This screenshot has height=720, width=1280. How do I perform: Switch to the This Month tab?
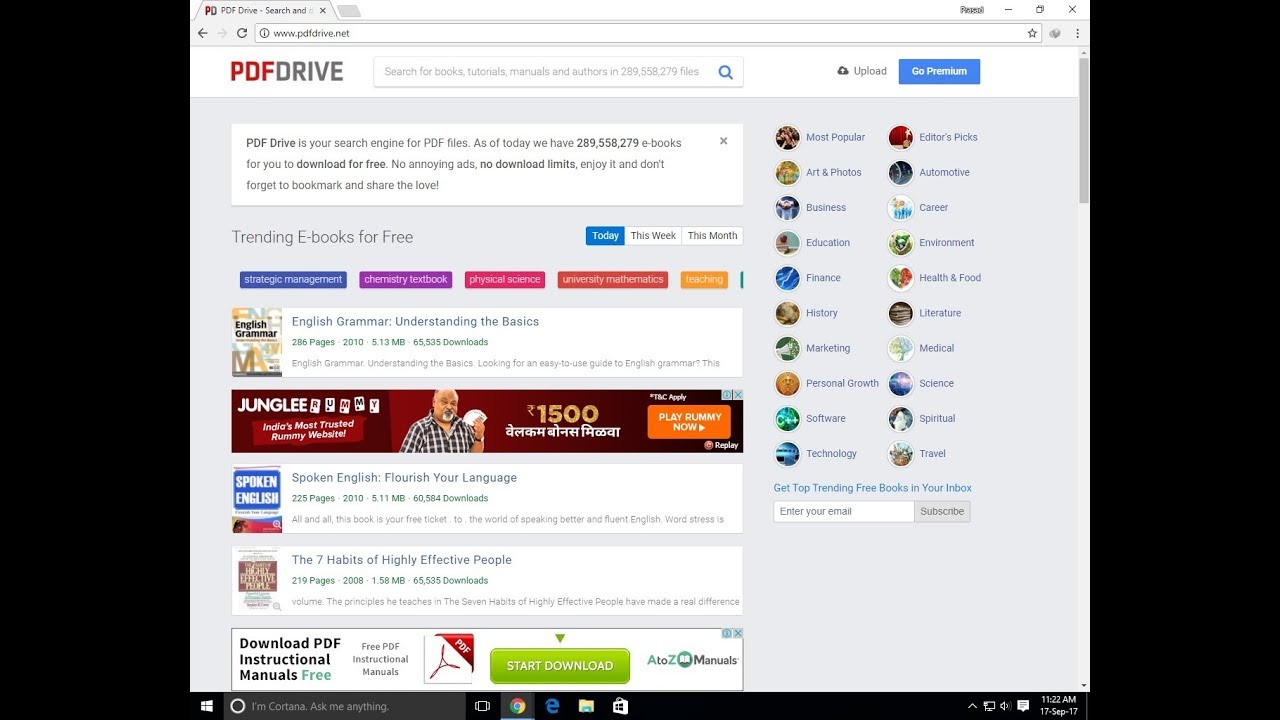tap(712, 236)
